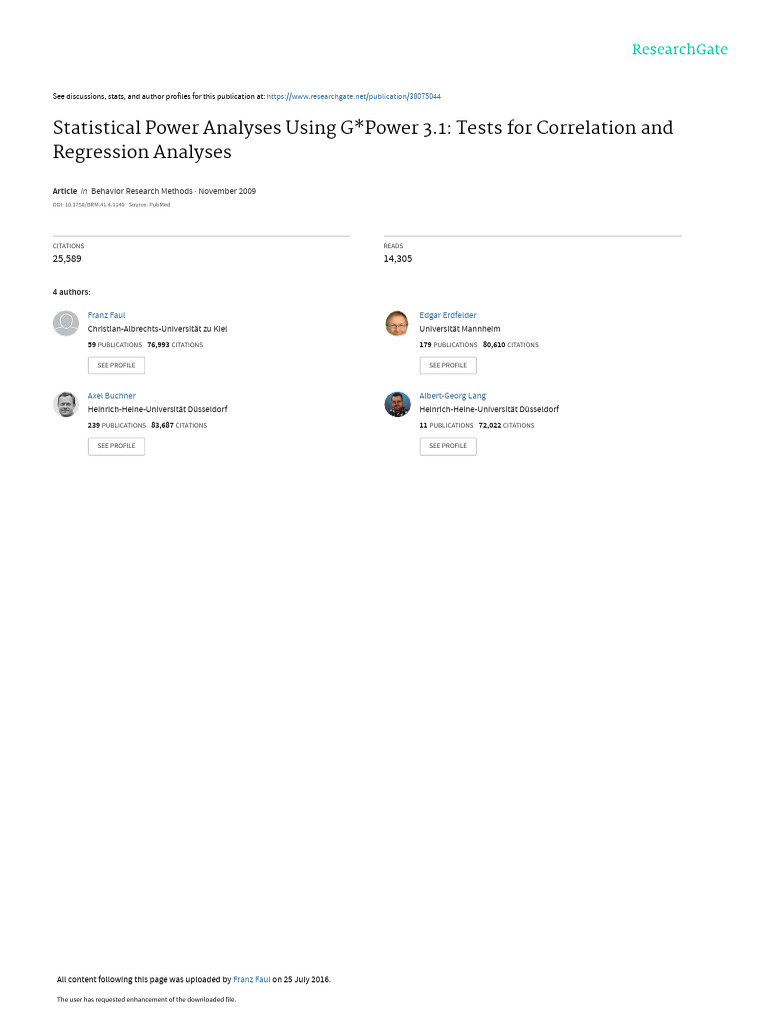Click the 25,589 citations count
Viewport: 768px width, 1024px height.
(x=67, y=259)
